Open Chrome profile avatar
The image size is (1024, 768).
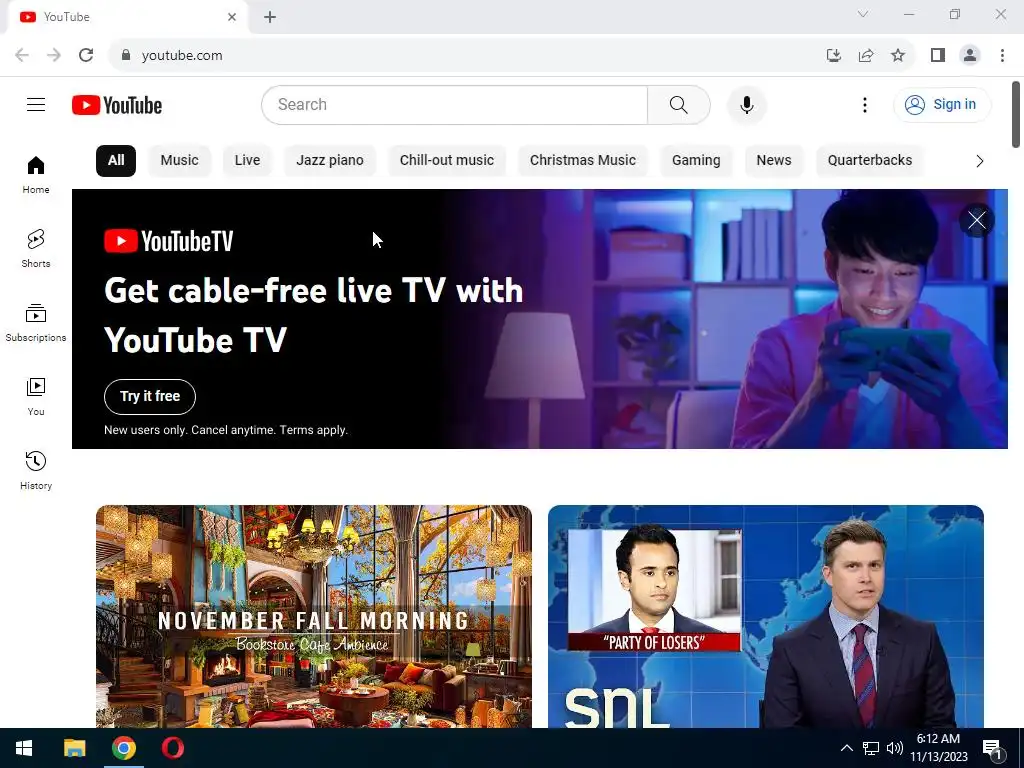coord(970,56)
